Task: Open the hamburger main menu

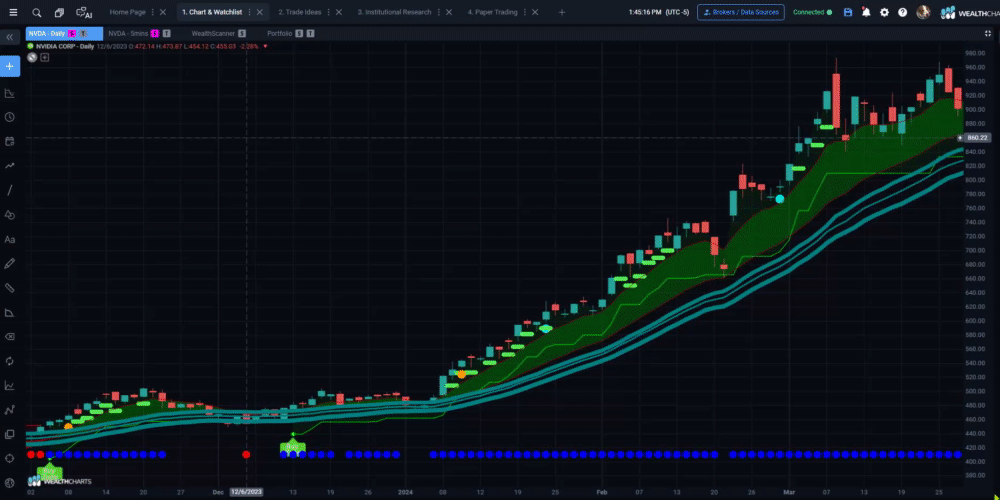Action: click(13, 12)
